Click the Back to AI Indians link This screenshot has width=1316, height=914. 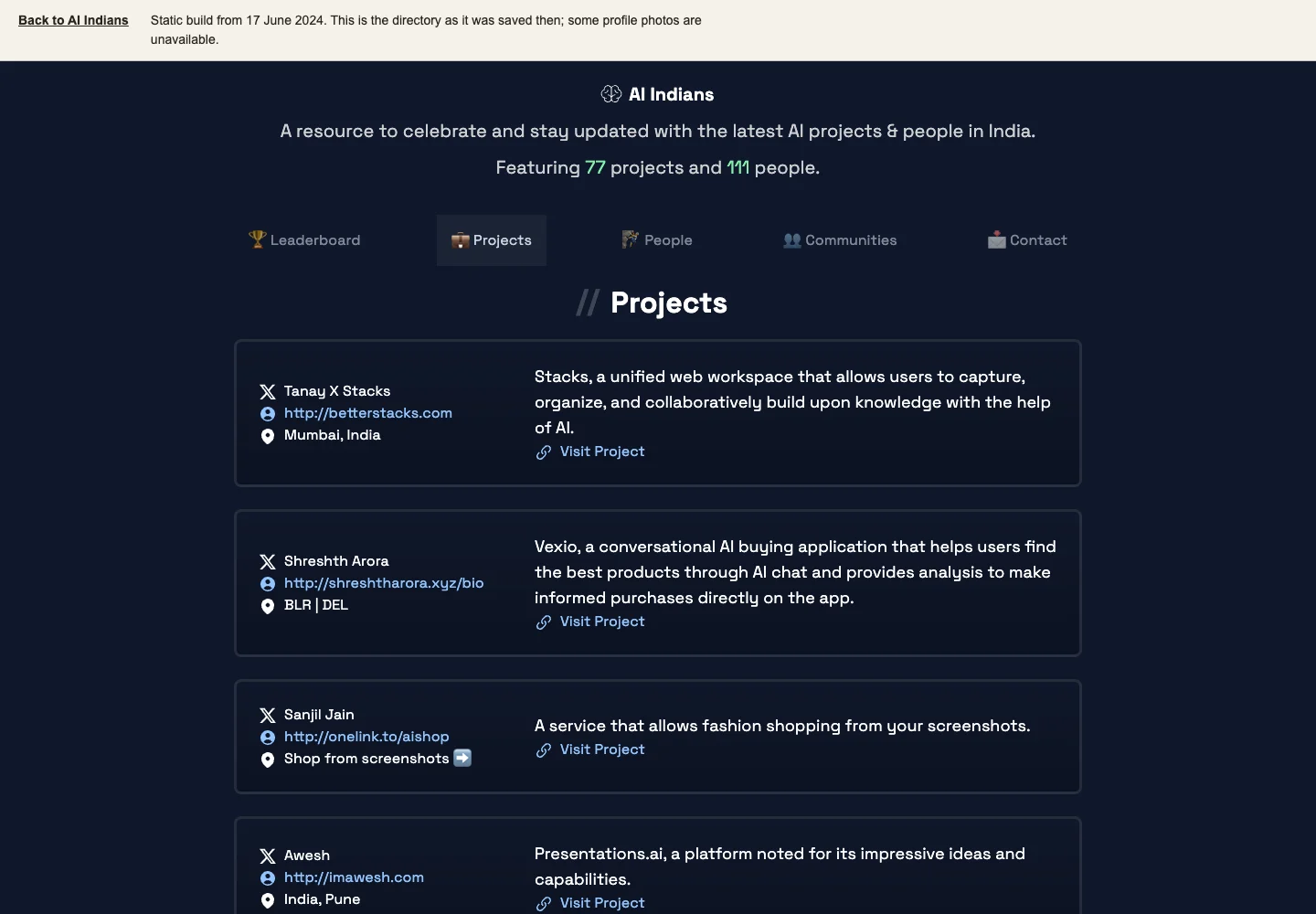(x=73, y=20)
